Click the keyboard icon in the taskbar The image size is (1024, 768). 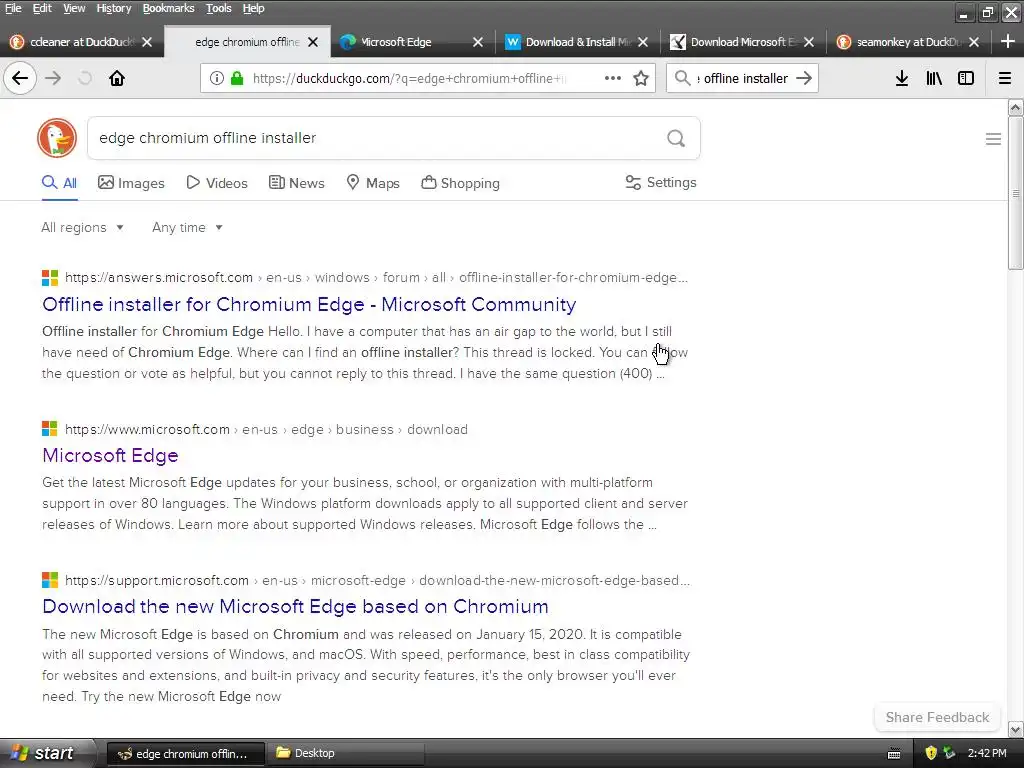[894, 754]
